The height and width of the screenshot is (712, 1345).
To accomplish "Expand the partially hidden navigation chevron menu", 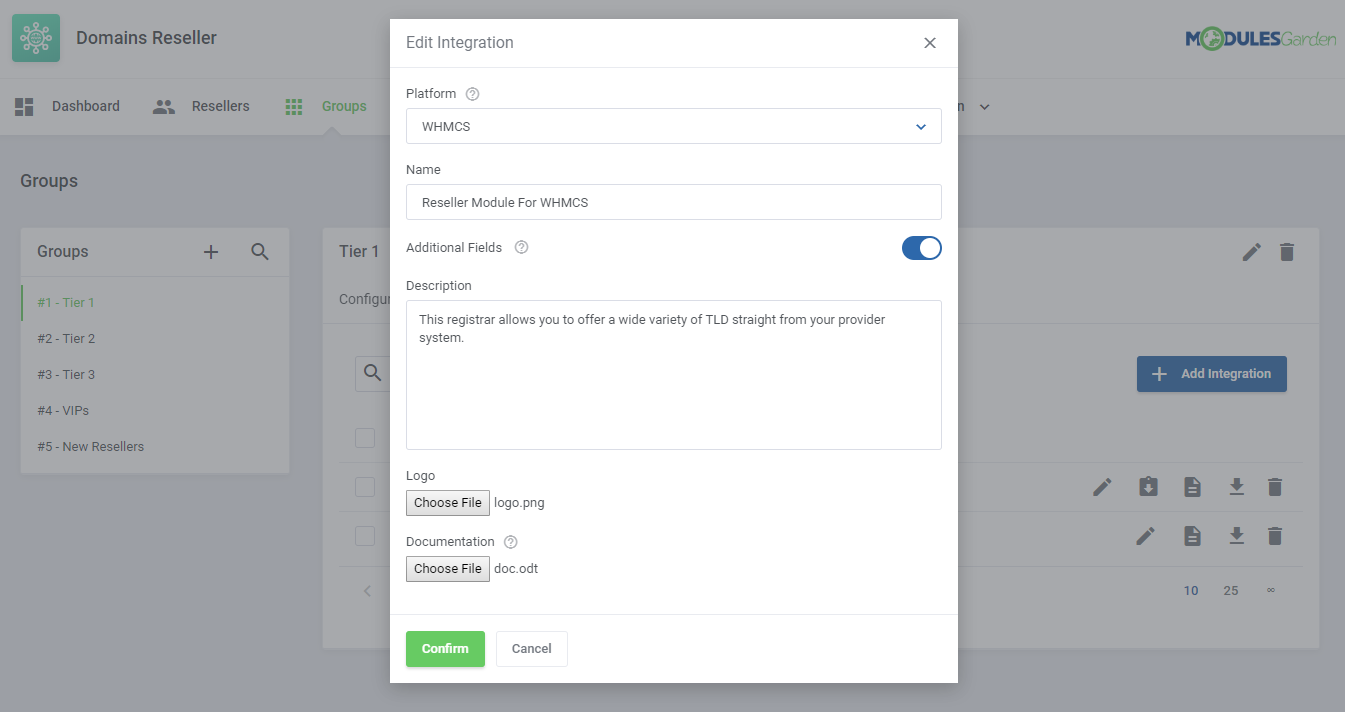I will click(x=984, y=107).
